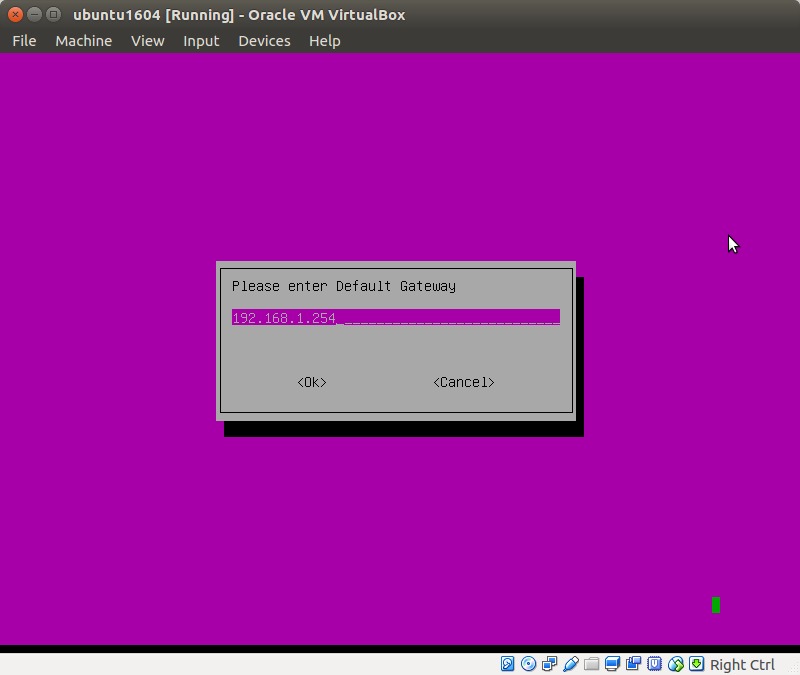Click the video capture status icon

(x=634, y=664)
